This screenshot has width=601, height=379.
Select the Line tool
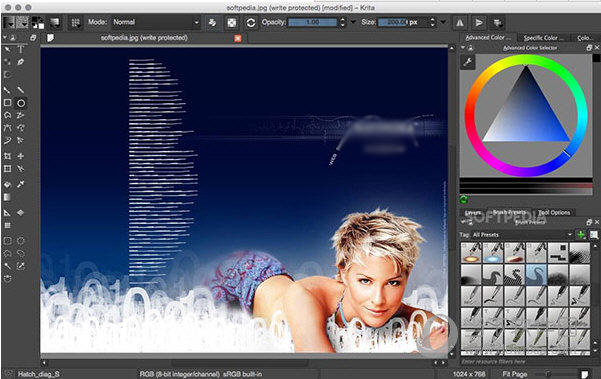[21, 90]
